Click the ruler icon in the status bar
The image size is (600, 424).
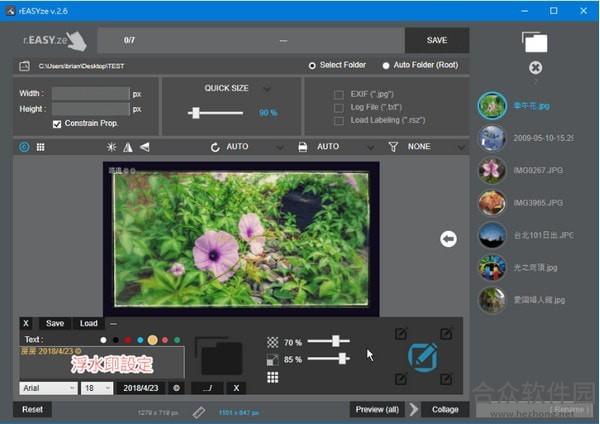tap(199, 412)
